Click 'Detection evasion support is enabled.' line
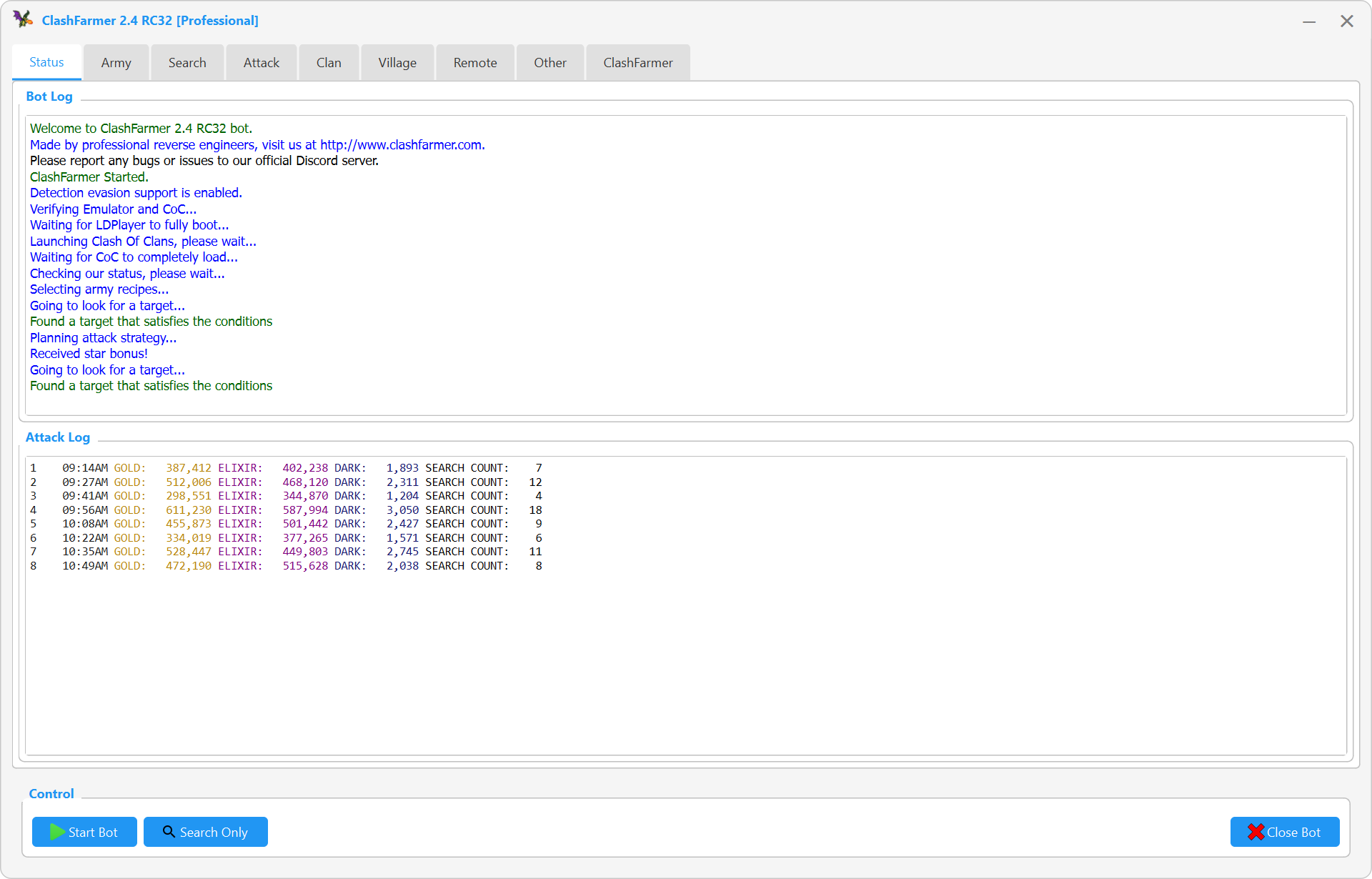This screenshot has height=879, width=1372. (136, 193)
